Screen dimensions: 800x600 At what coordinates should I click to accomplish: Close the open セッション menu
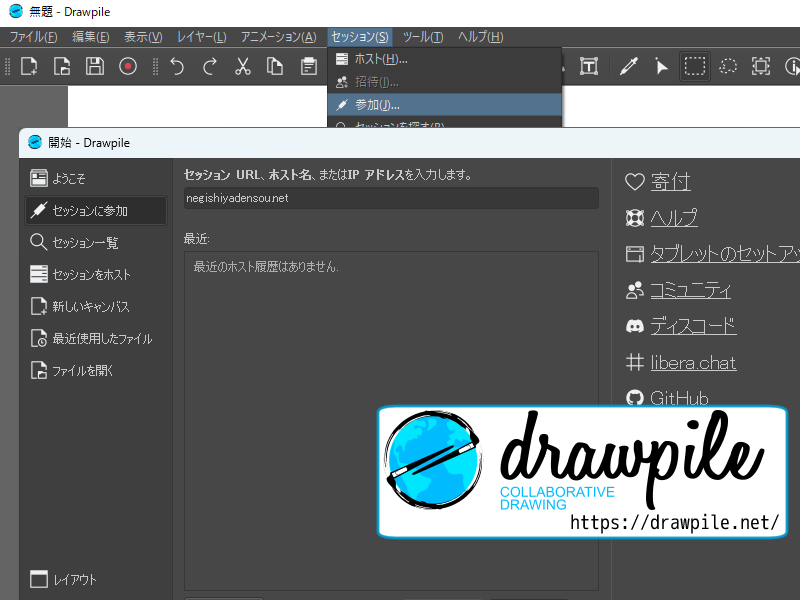(360, 37)
